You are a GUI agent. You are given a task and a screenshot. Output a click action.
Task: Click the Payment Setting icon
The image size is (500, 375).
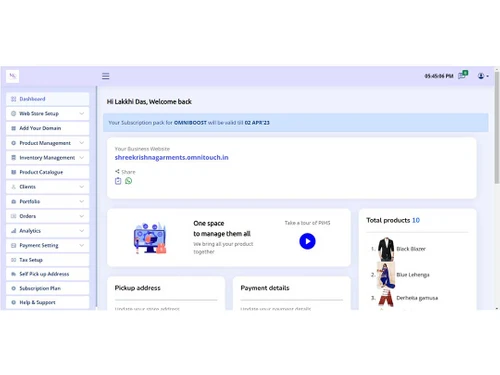pyautogui.click(x=14, y=245)
